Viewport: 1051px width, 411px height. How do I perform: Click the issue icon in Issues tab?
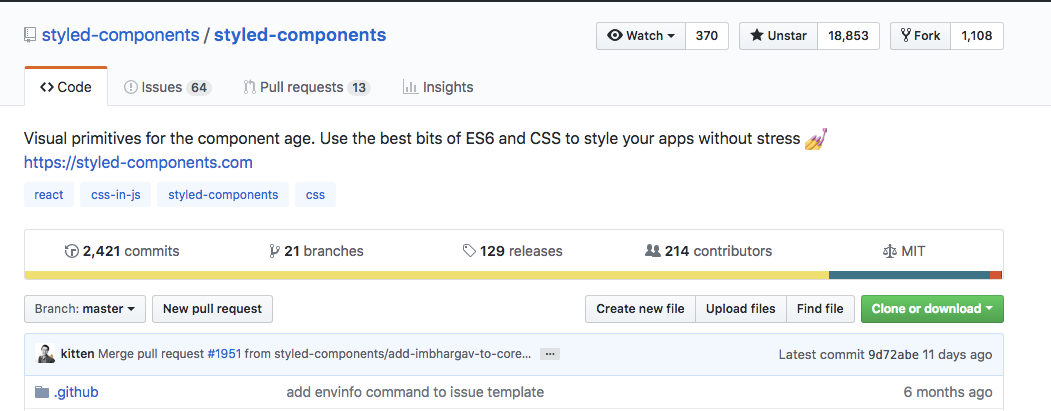[x=131, y=87]
